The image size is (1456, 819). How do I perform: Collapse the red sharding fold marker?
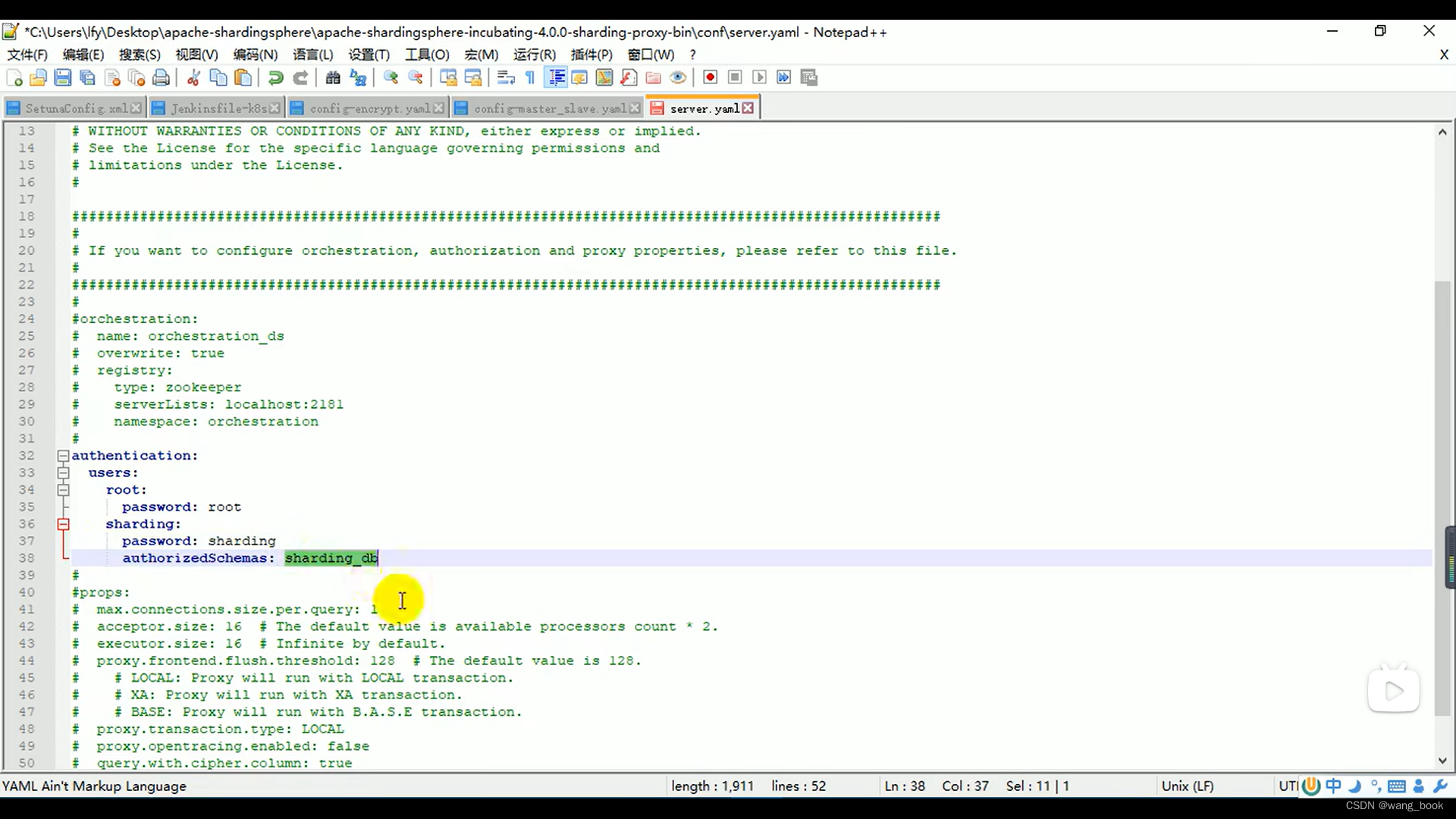(x=64, y=524)
